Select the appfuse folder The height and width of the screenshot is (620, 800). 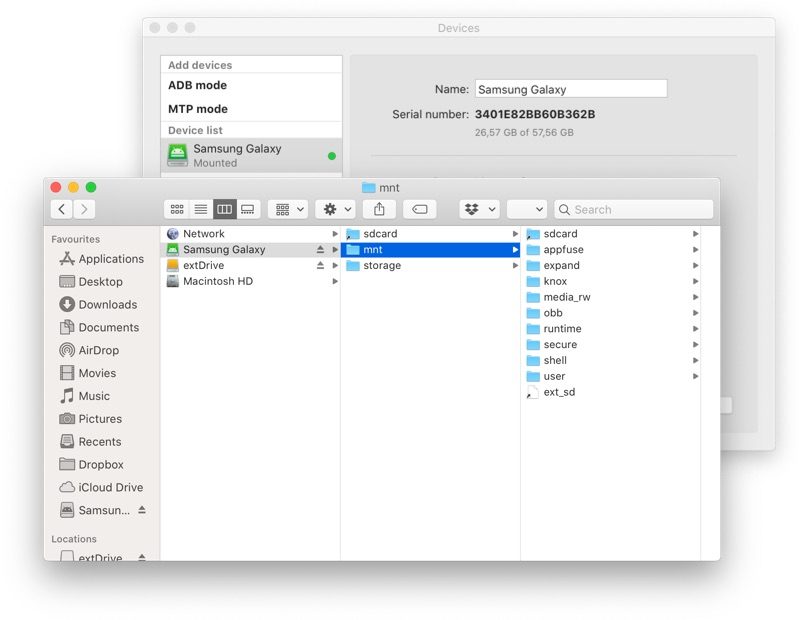[x=611, y=250]
